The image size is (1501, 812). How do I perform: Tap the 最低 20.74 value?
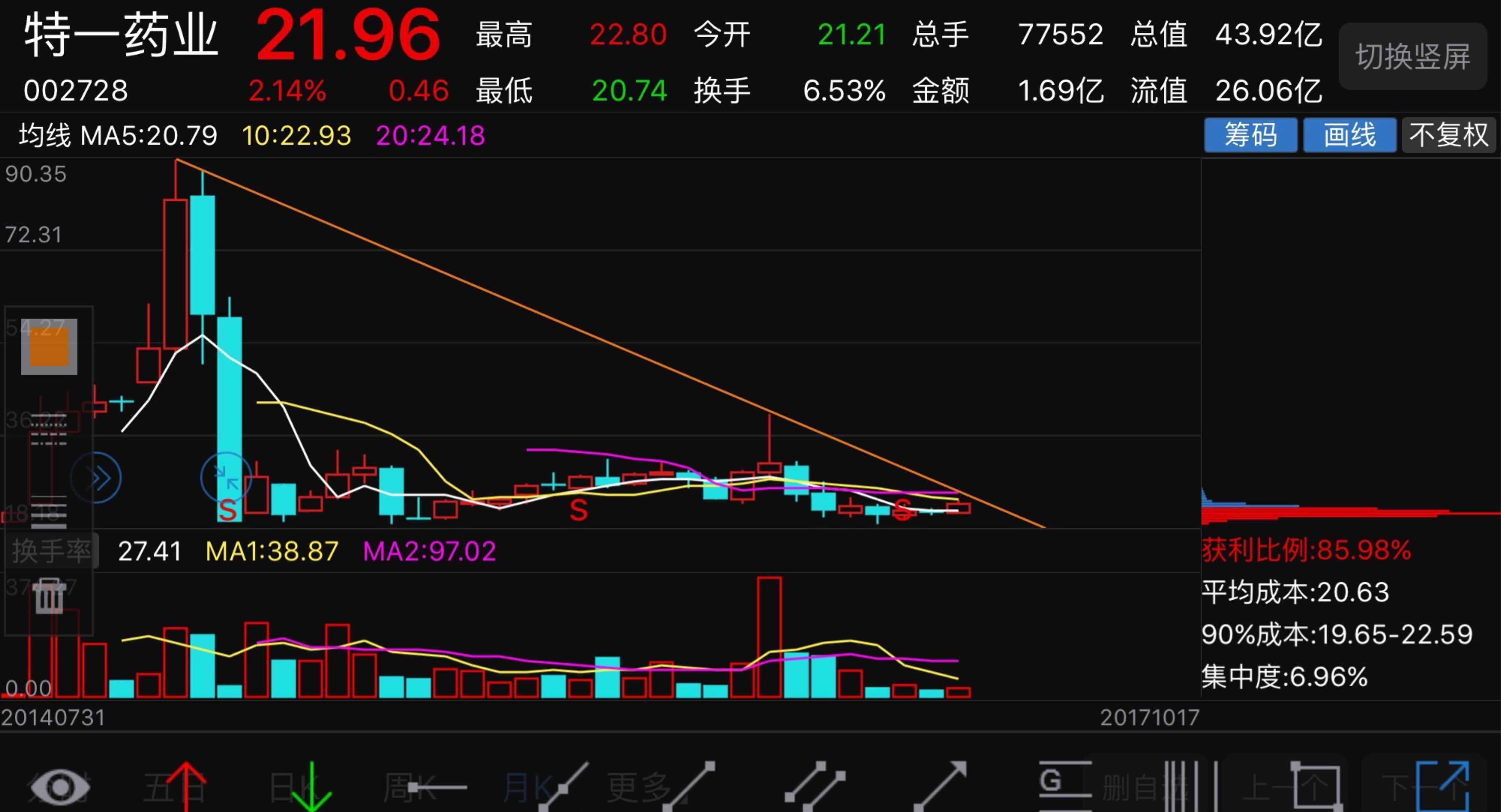[629, 91]
